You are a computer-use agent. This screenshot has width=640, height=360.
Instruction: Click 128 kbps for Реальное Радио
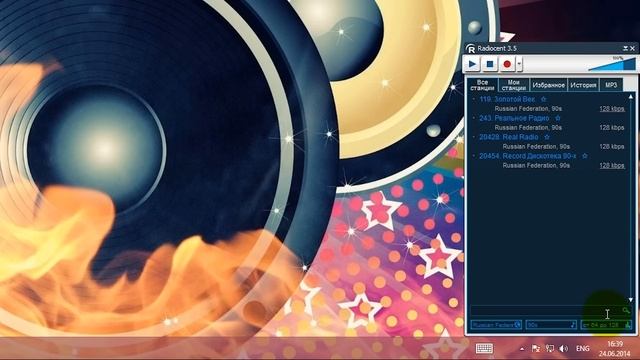pos(612,127)
